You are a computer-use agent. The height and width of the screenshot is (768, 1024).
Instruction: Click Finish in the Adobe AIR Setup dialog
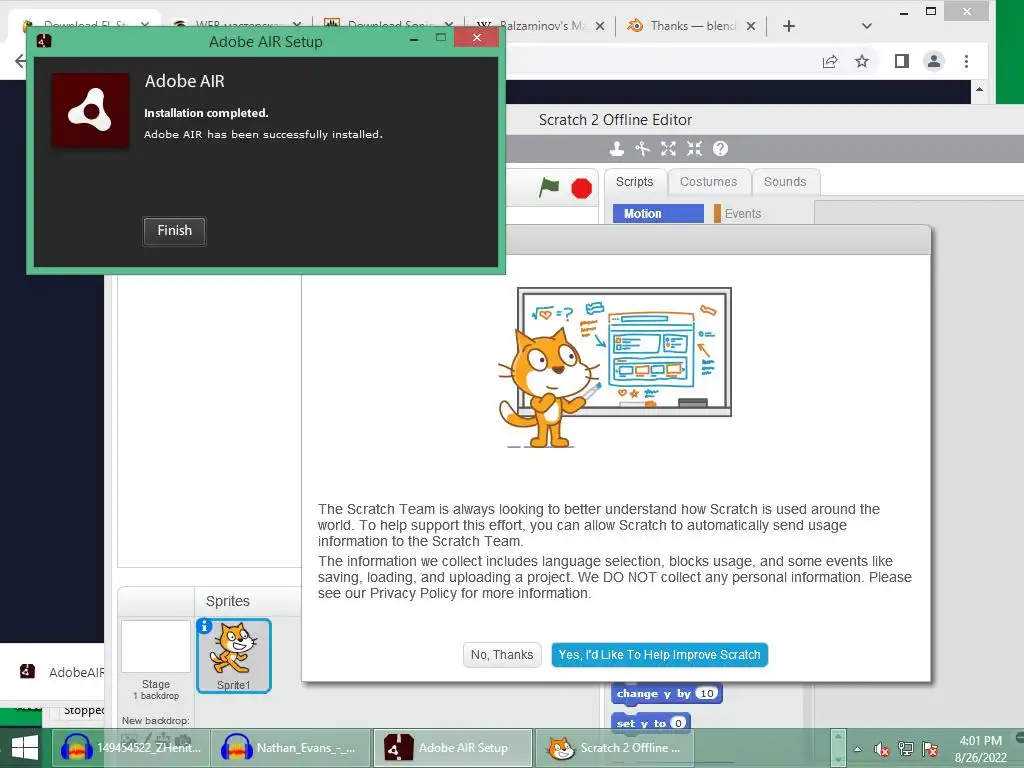[174, 231]
